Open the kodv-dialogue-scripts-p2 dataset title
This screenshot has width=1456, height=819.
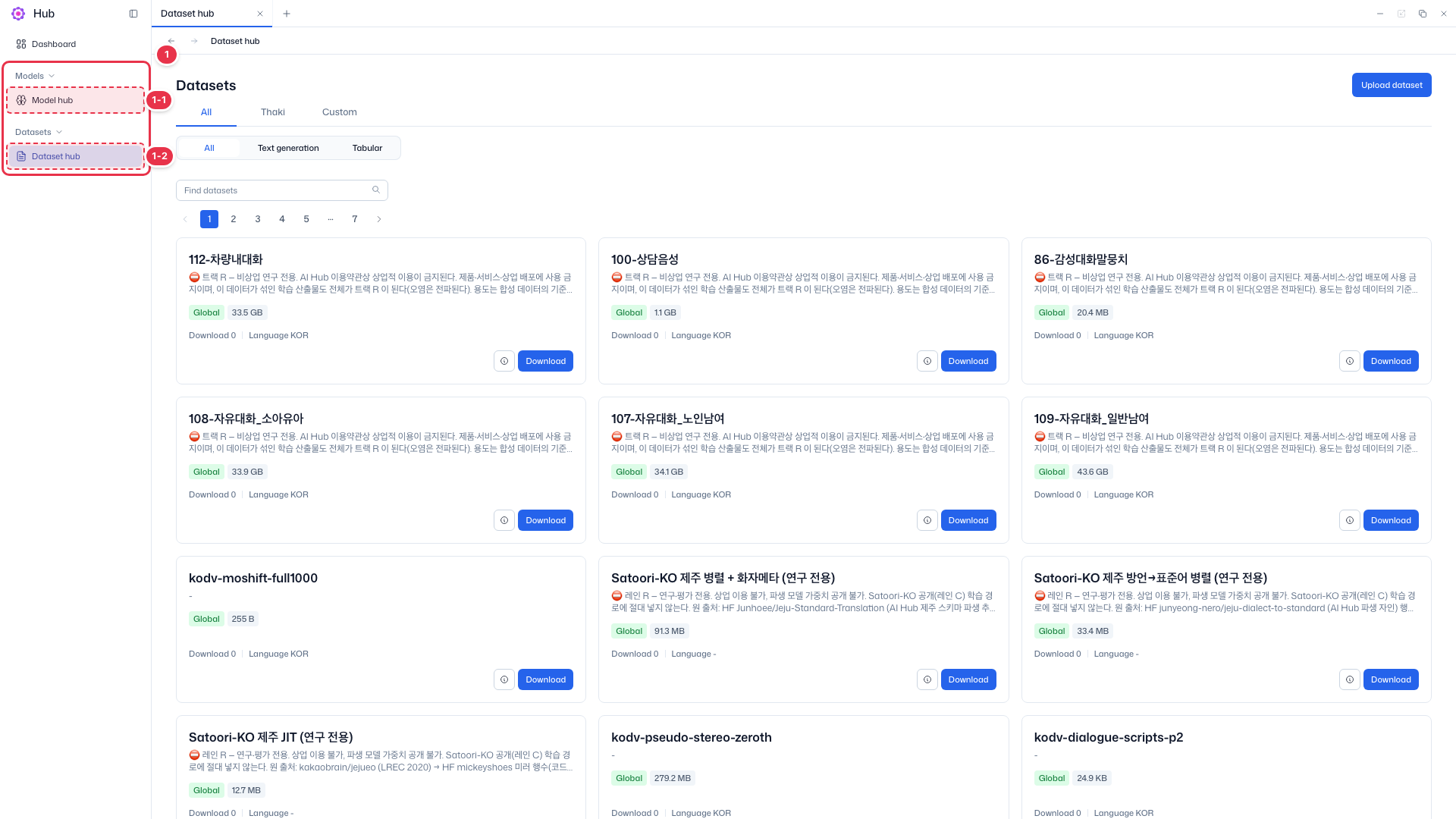tap(1109, 737)
